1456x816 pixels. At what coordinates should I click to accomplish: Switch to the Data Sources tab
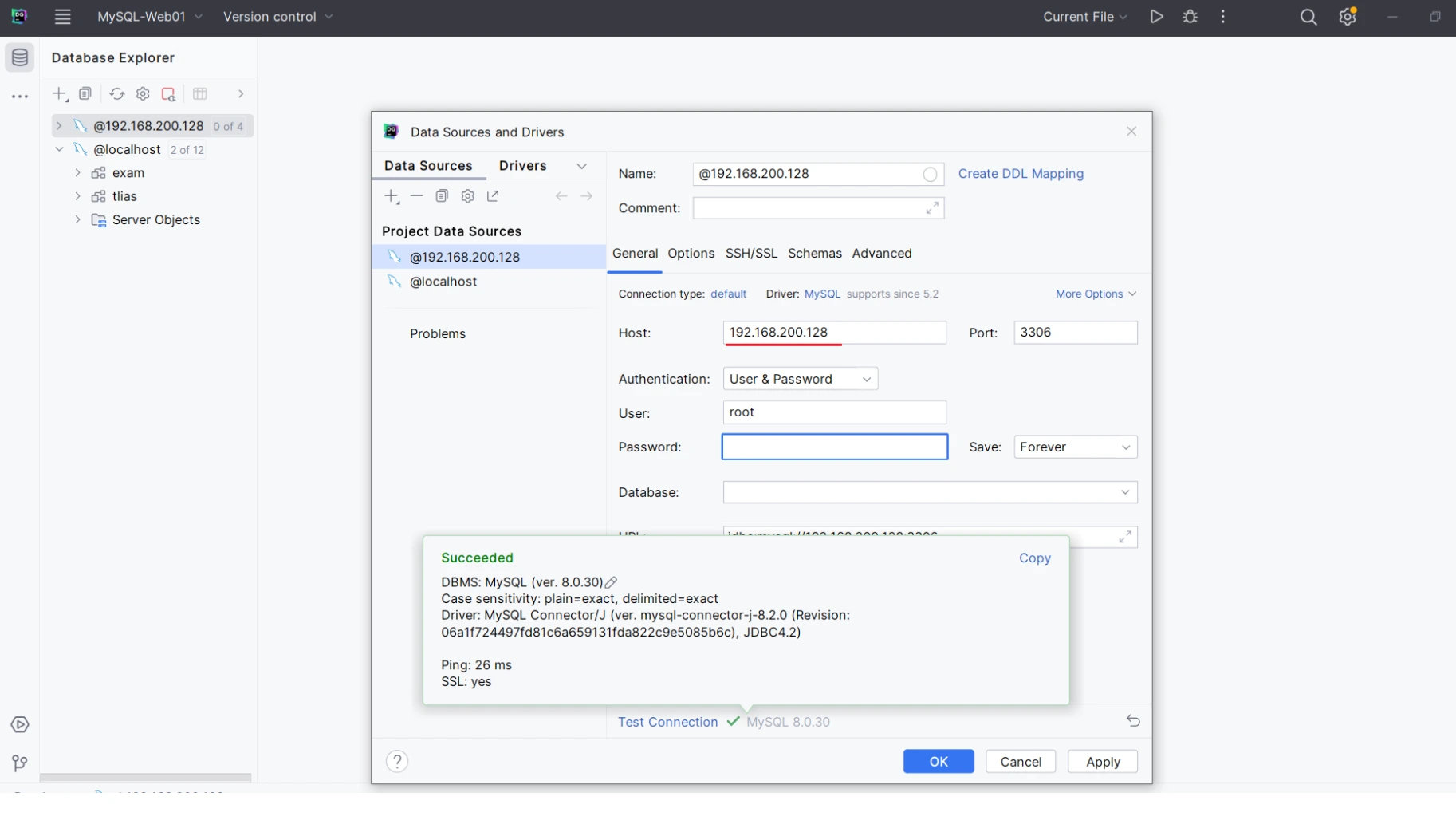tap(428, 166)
